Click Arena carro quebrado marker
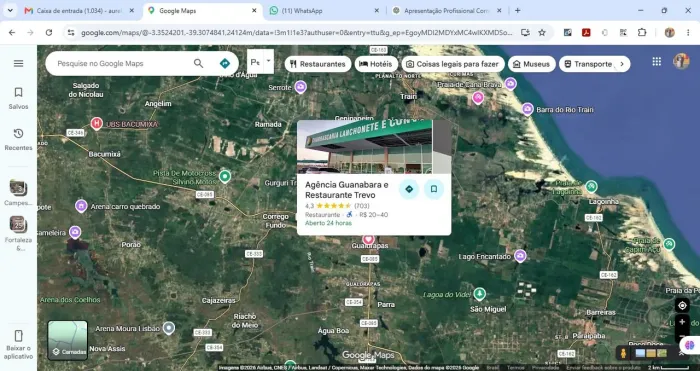The image size is (700, 371). (81, 206)
